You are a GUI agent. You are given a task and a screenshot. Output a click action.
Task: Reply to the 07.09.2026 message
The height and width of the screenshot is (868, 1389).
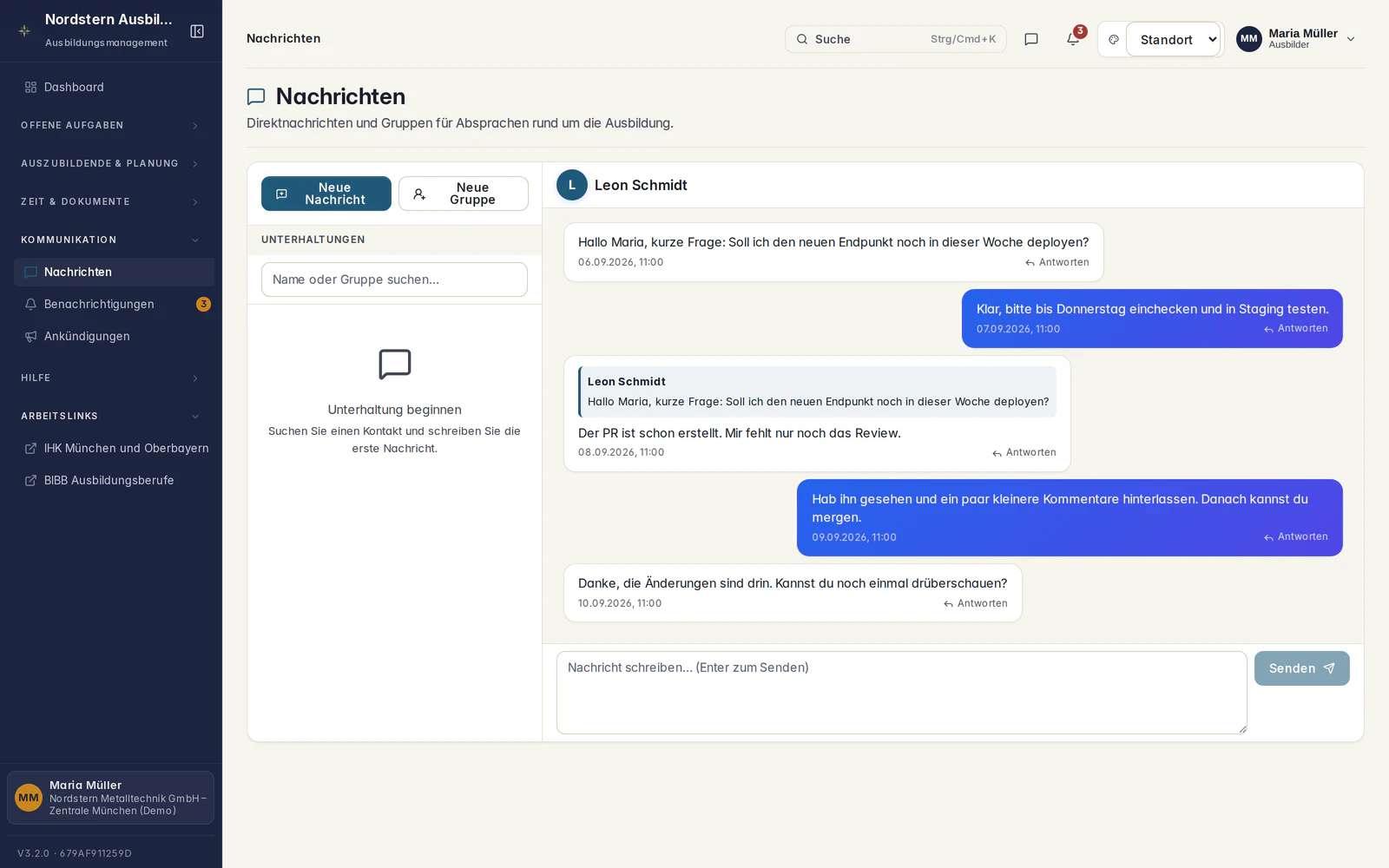pyautogui.click(x=1295, y=329)
